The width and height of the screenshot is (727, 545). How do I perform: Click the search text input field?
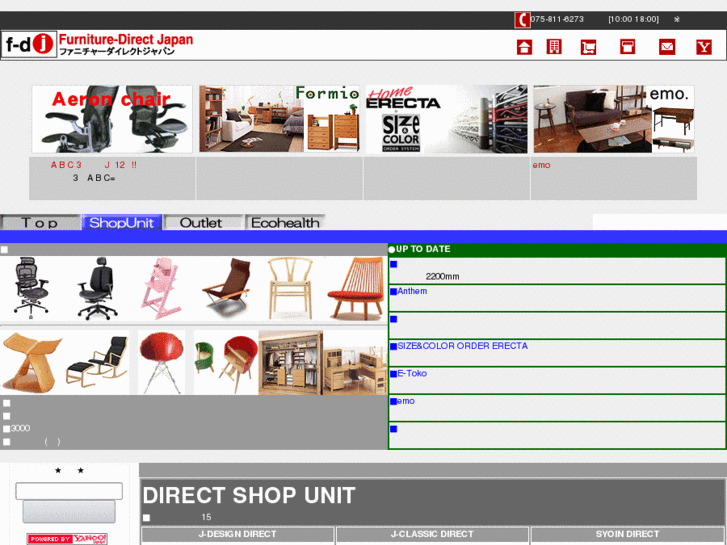click(69, 491)
